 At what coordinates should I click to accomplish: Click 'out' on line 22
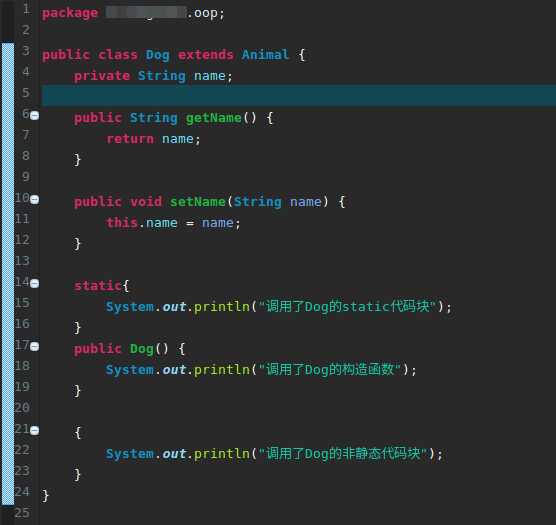tap(174, 454)
